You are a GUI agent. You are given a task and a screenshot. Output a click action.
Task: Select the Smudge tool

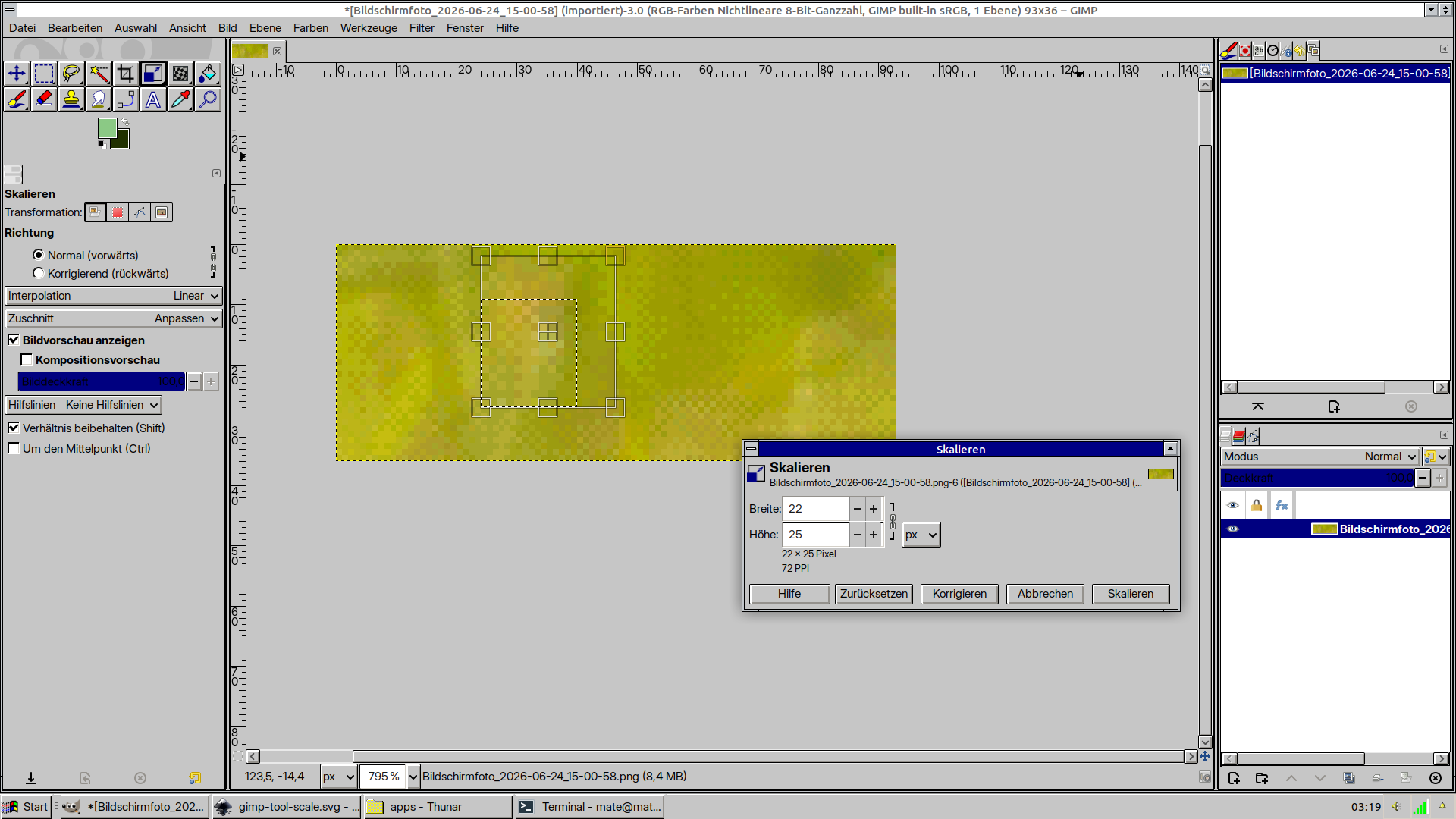click(x=99, y=99)
